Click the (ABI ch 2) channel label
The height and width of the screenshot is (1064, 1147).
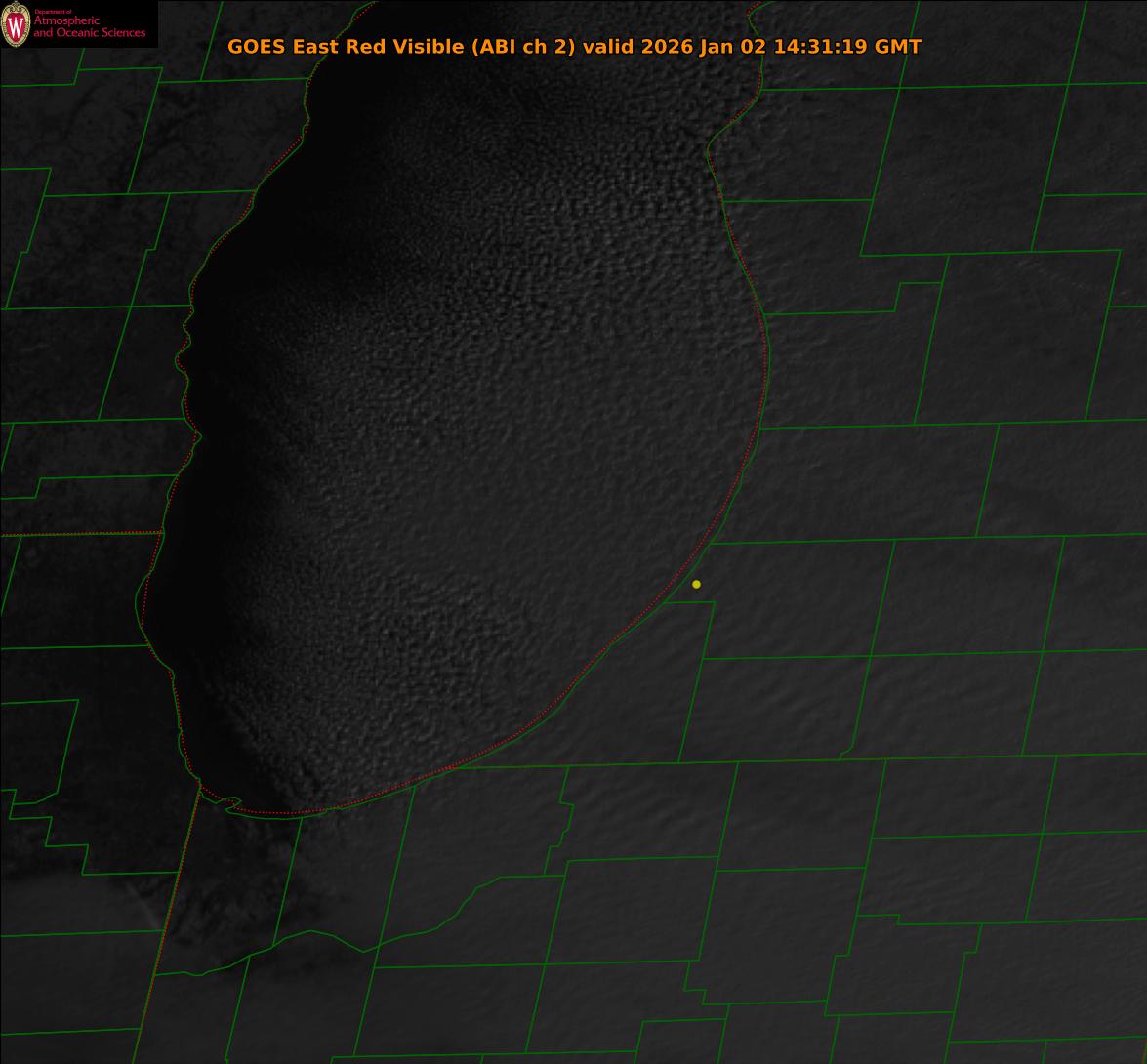coord(522,47)
